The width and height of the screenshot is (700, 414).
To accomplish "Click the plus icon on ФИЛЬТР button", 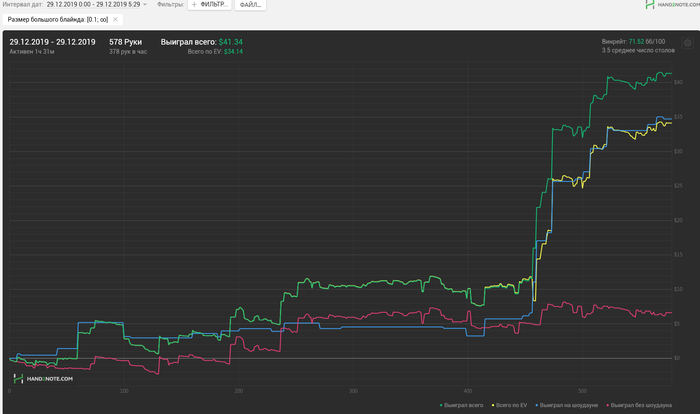I will (x=194, y=4).
